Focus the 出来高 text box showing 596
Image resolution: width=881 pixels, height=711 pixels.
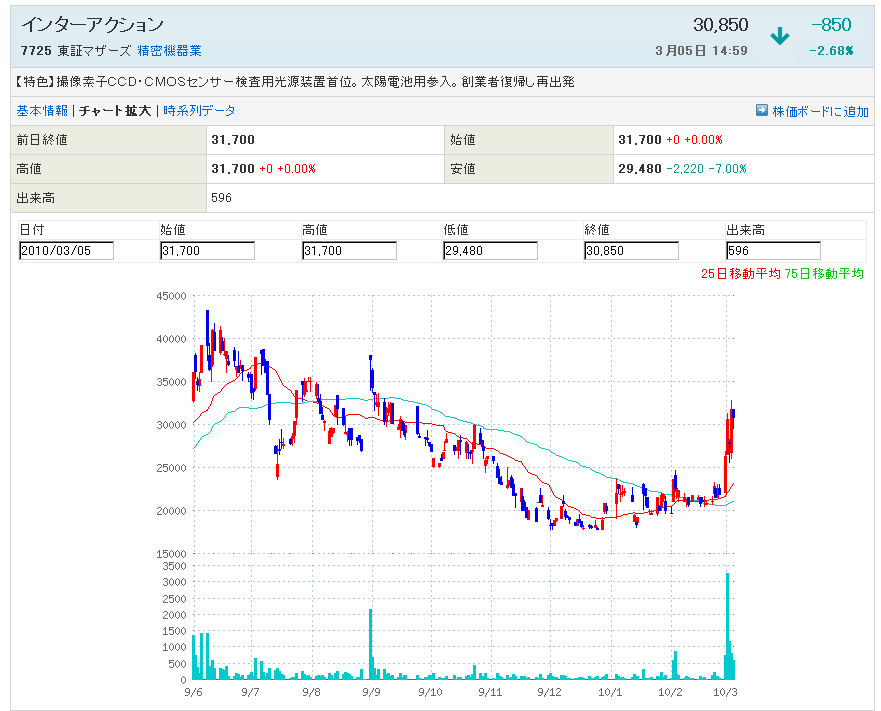pos(773,251)
